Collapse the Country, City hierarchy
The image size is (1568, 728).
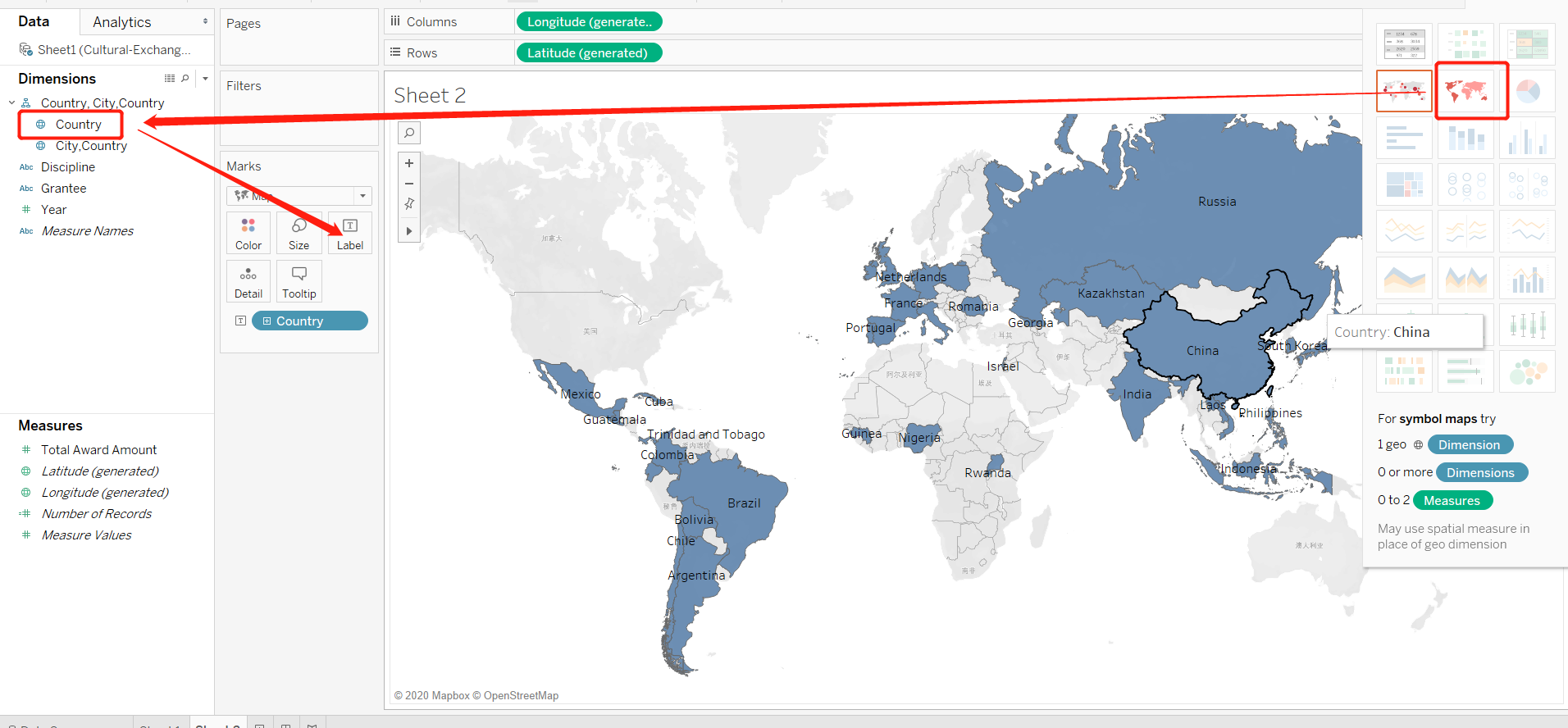pyautogui.click(x=11, y=102)
